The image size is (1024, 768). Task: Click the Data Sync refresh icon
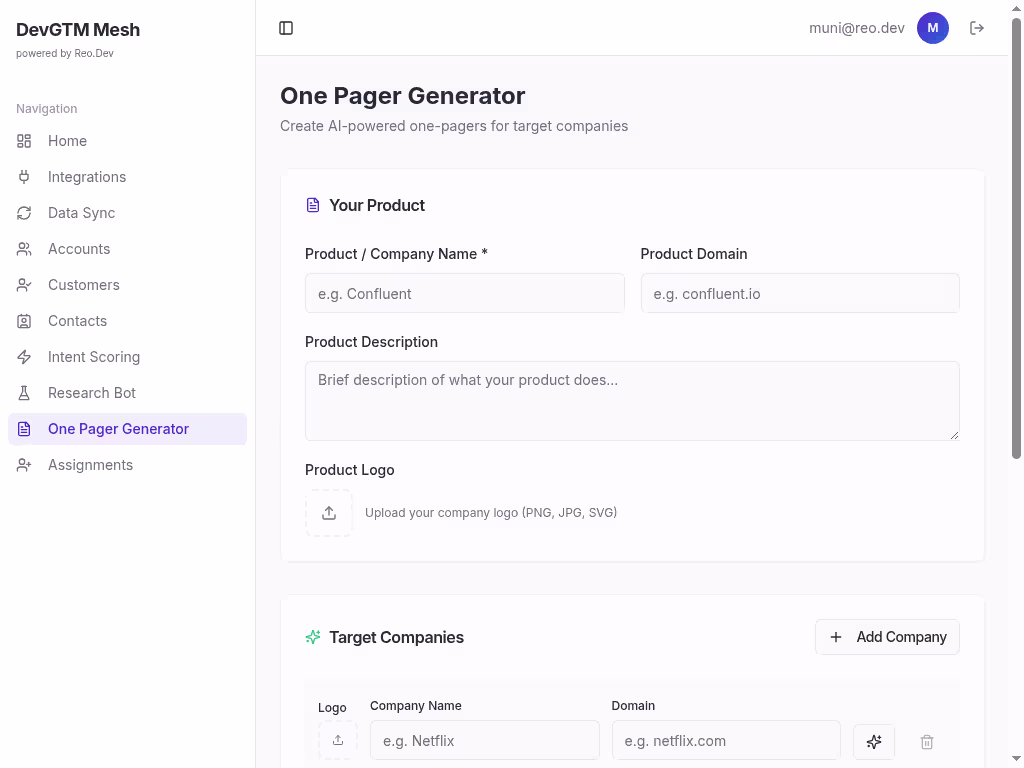[23, 212]
